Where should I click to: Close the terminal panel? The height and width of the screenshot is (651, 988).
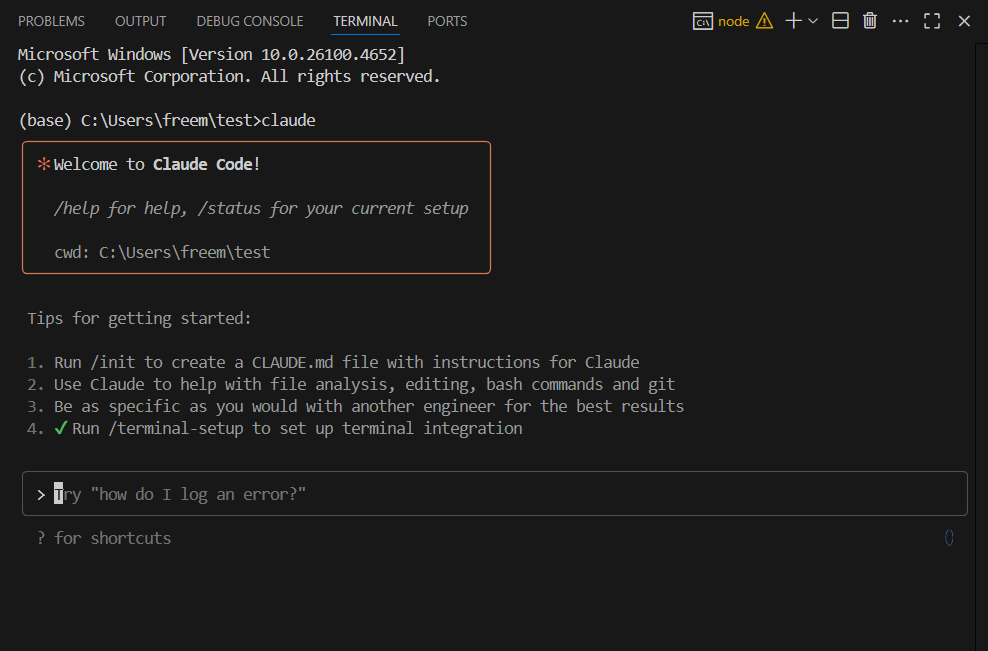pyautogui.click(x=964, y=21)
